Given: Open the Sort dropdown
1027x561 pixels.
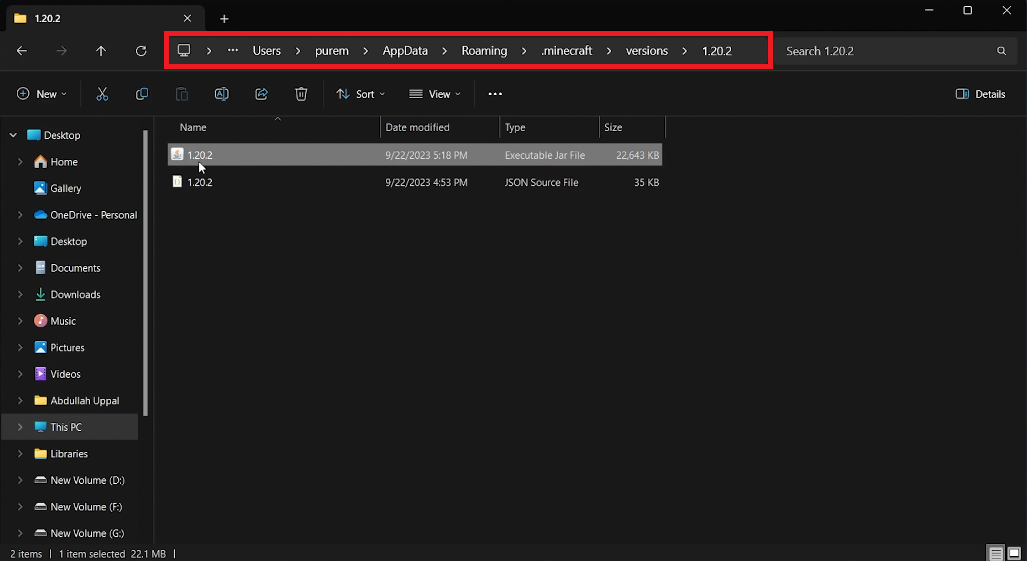Looking at the screenshot, I should point(361,94).
